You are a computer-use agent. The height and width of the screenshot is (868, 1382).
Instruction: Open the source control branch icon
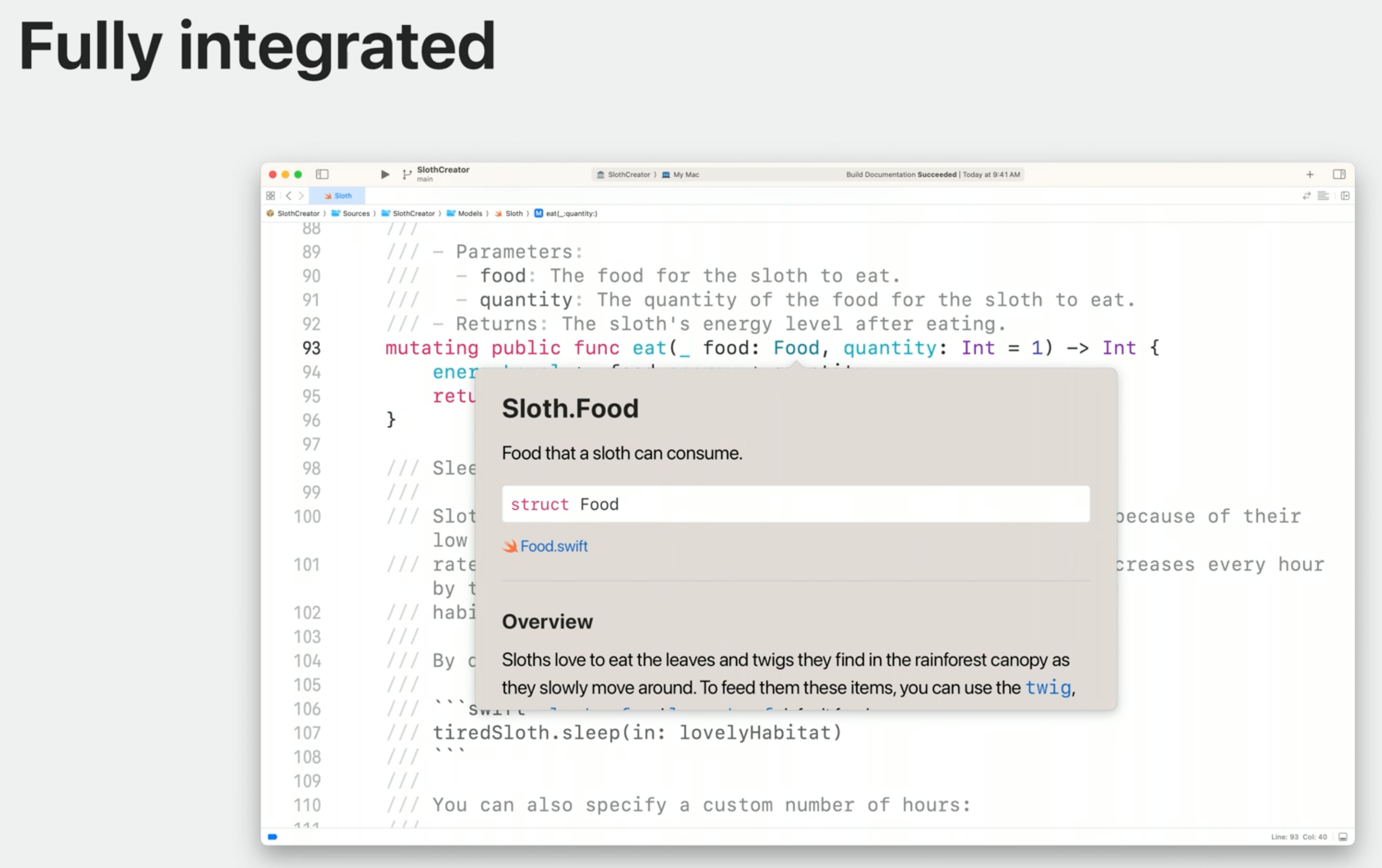[407, 174]
